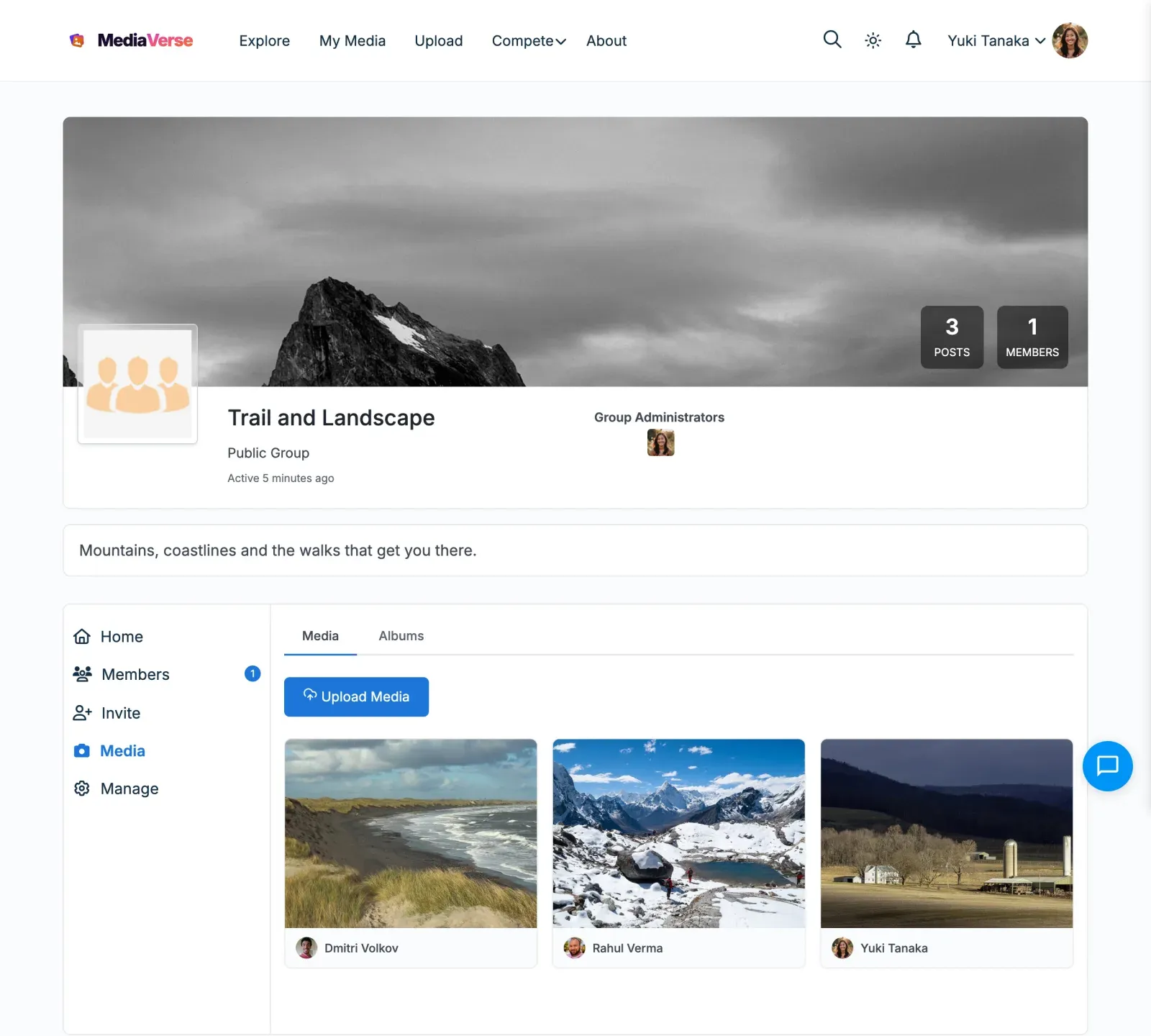1151x1036 pixels.
Task: Open the About page
Action: click(x=606, y=41)
